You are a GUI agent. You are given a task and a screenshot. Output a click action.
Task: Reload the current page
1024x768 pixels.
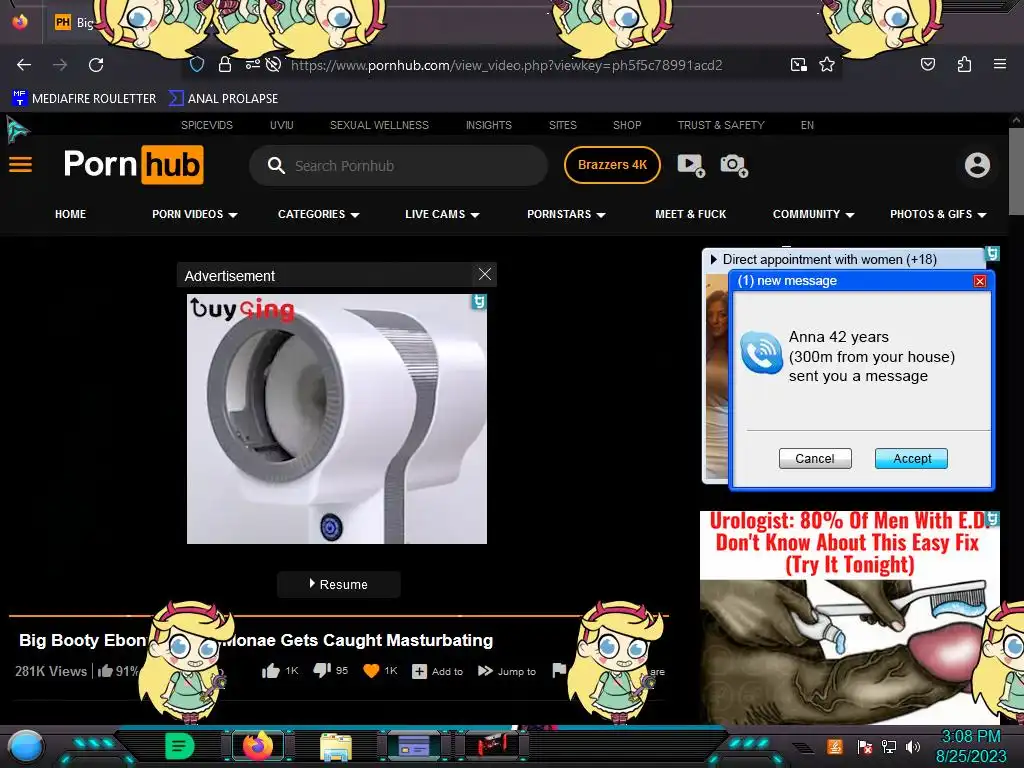coord(96,65)
